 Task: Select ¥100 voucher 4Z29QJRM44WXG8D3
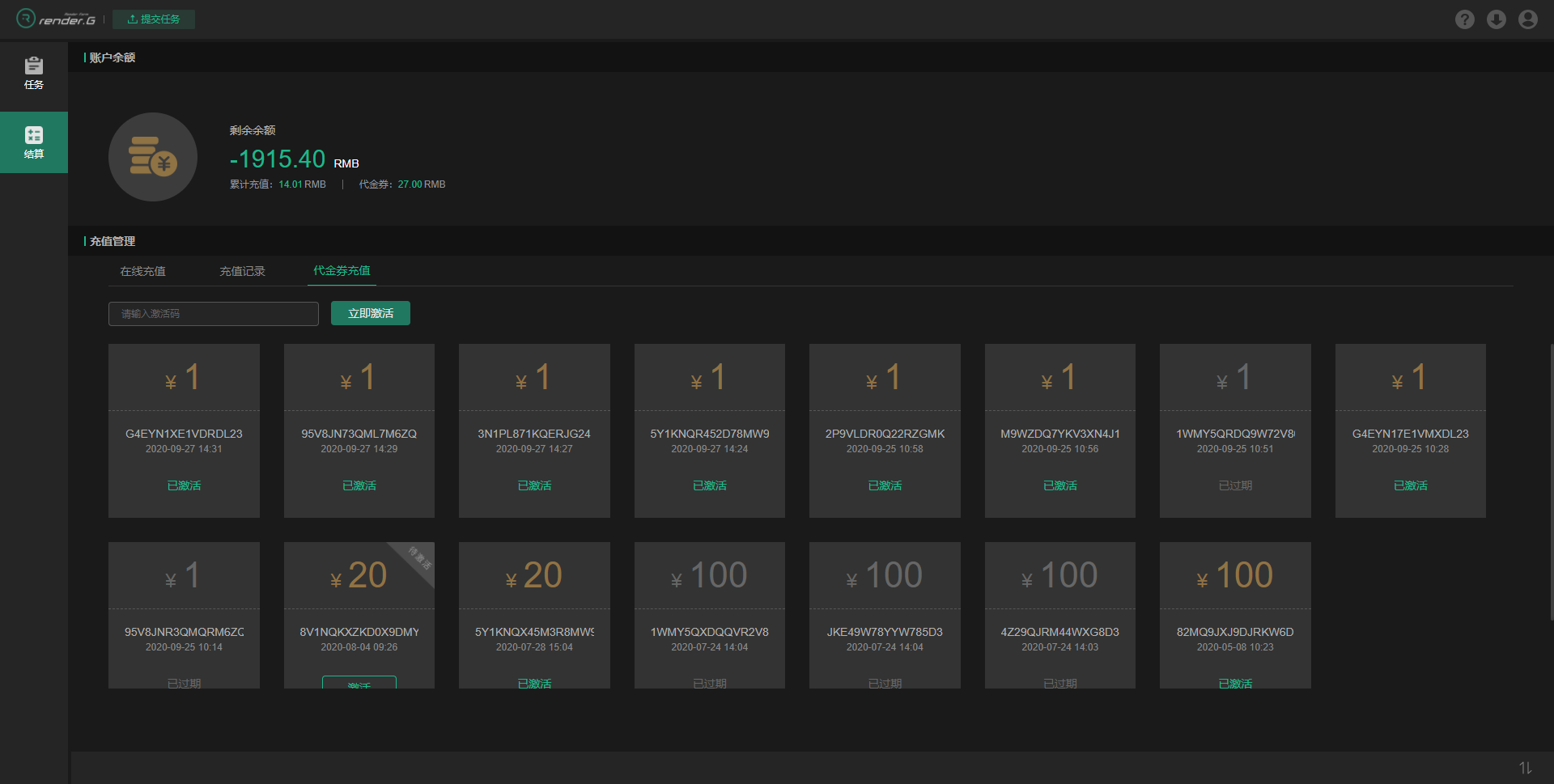tap(1060, 615)
